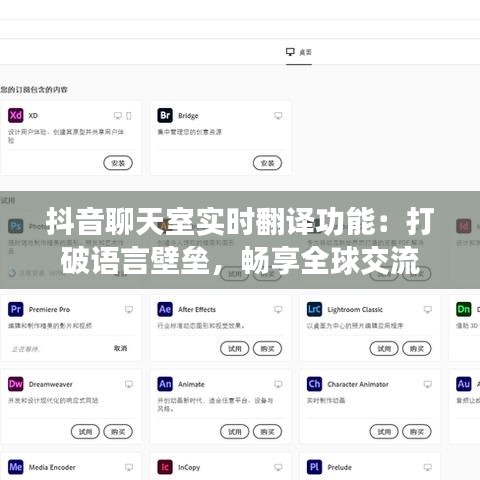Select the Dreamweaver app icon

click(16, 384)
